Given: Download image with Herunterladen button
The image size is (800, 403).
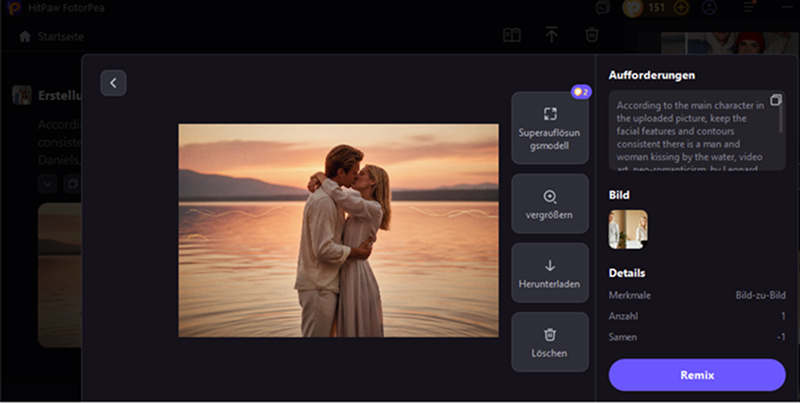Looking at the screenshot, I should pyautogui.click(x=549, y=273).
